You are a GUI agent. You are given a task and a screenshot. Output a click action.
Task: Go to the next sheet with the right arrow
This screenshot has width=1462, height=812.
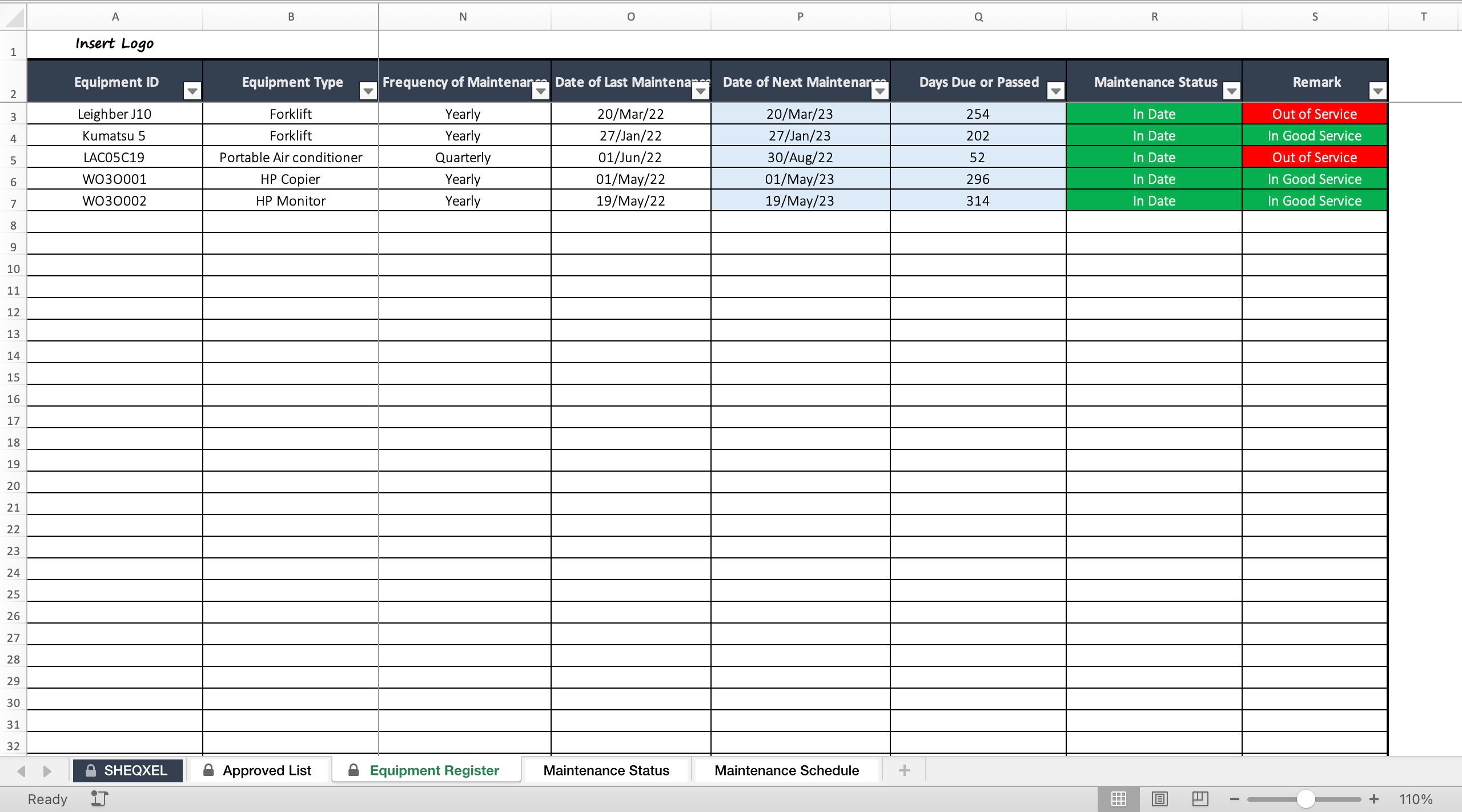click(x=47, y=771)
